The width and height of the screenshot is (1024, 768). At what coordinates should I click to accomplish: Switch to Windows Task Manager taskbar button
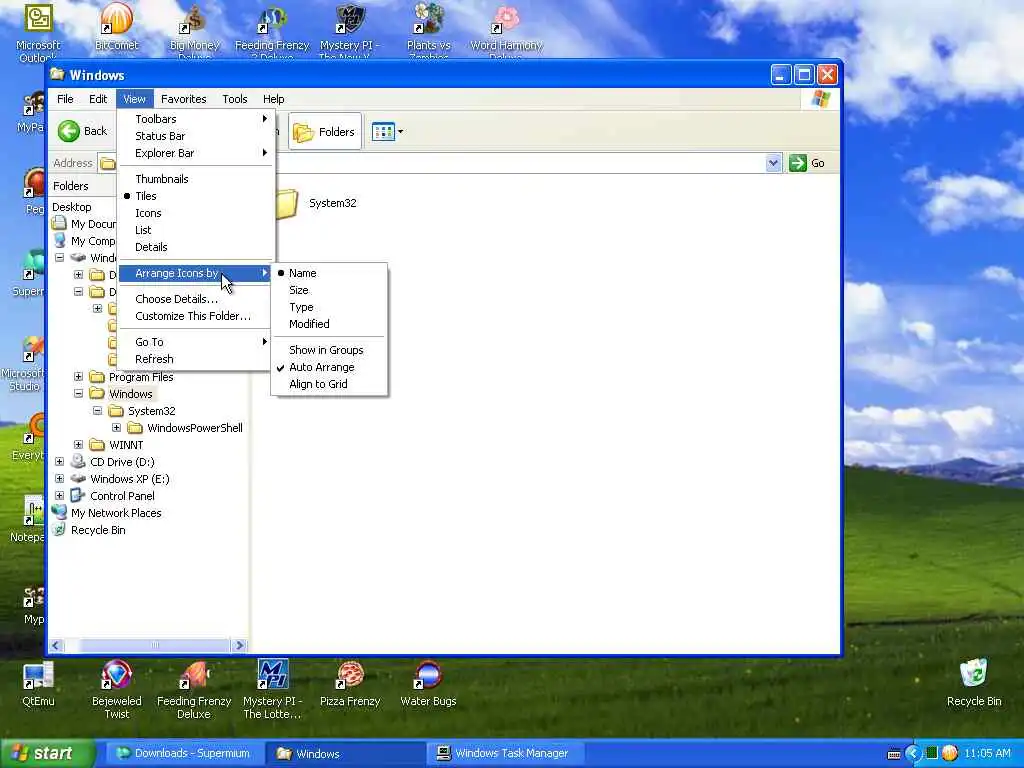(x=505, y=754)
